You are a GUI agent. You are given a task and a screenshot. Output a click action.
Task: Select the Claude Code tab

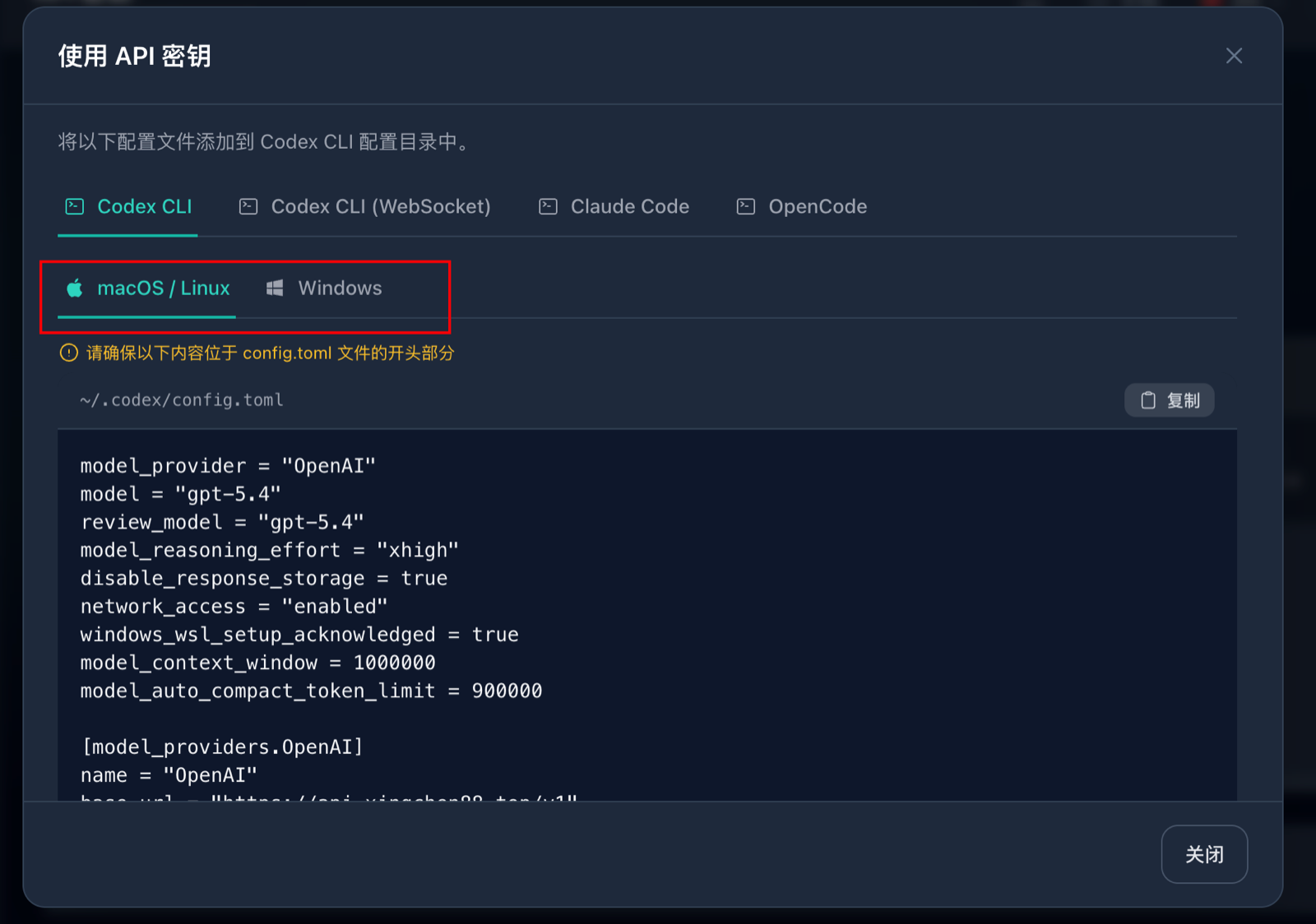614,206
